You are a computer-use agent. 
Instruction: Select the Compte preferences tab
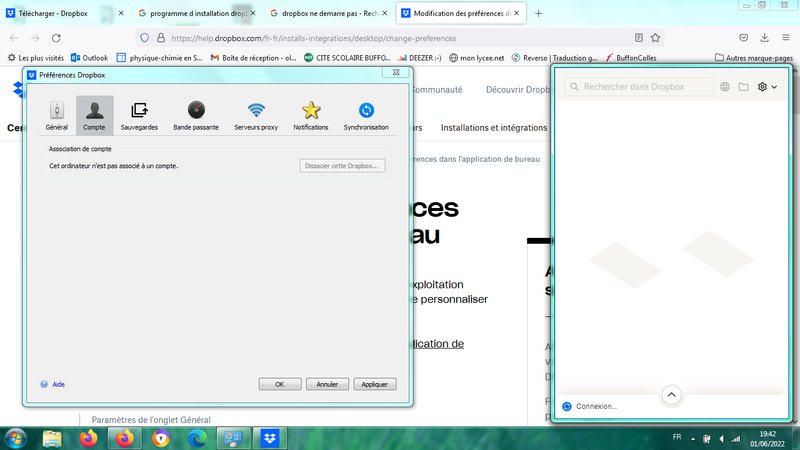pyautogui.click(x=94, y=115)
